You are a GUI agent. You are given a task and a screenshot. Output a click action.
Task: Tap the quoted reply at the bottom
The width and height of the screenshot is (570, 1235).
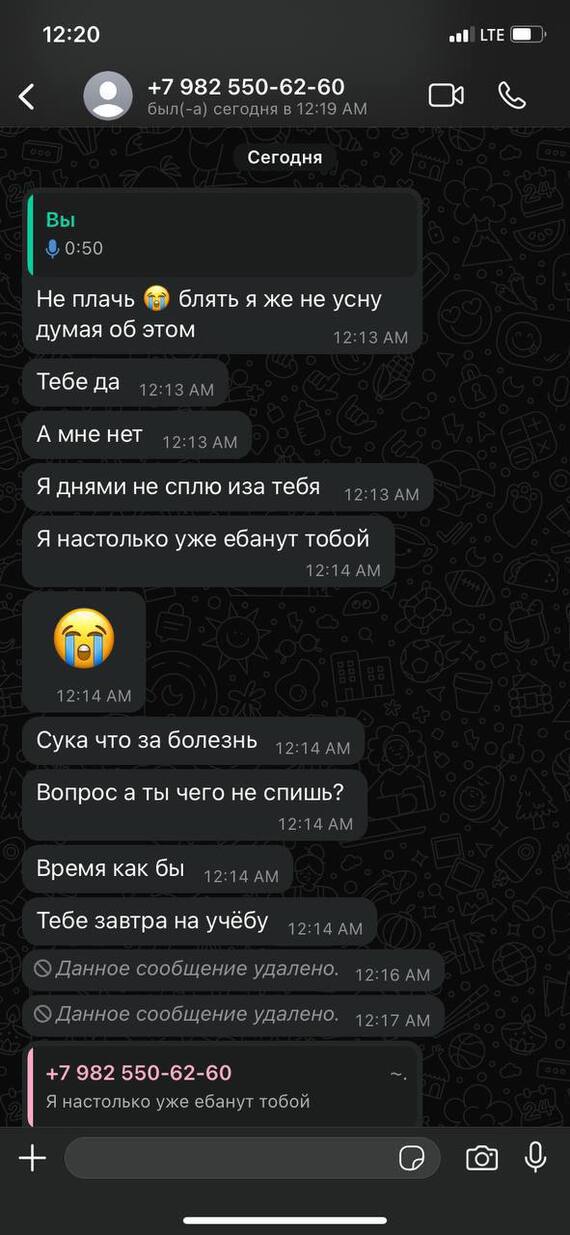click(222, 1086)
